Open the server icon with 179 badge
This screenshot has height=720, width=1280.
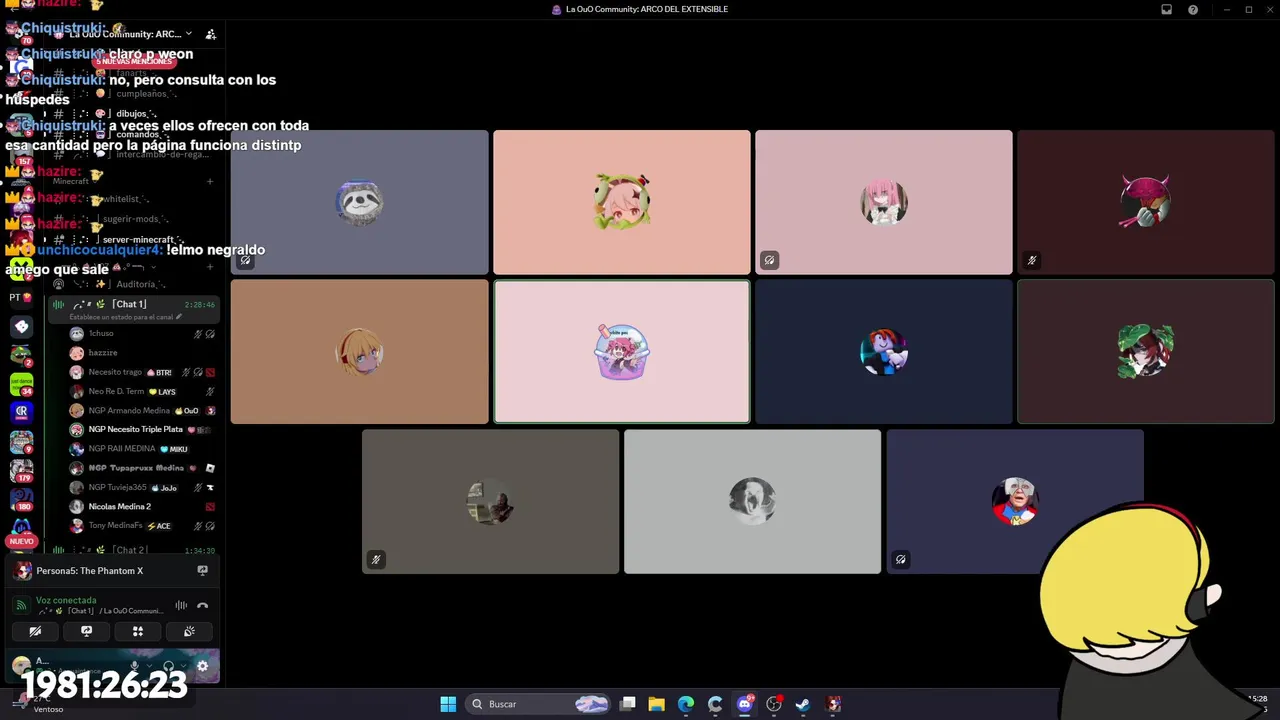pos(21,469)
